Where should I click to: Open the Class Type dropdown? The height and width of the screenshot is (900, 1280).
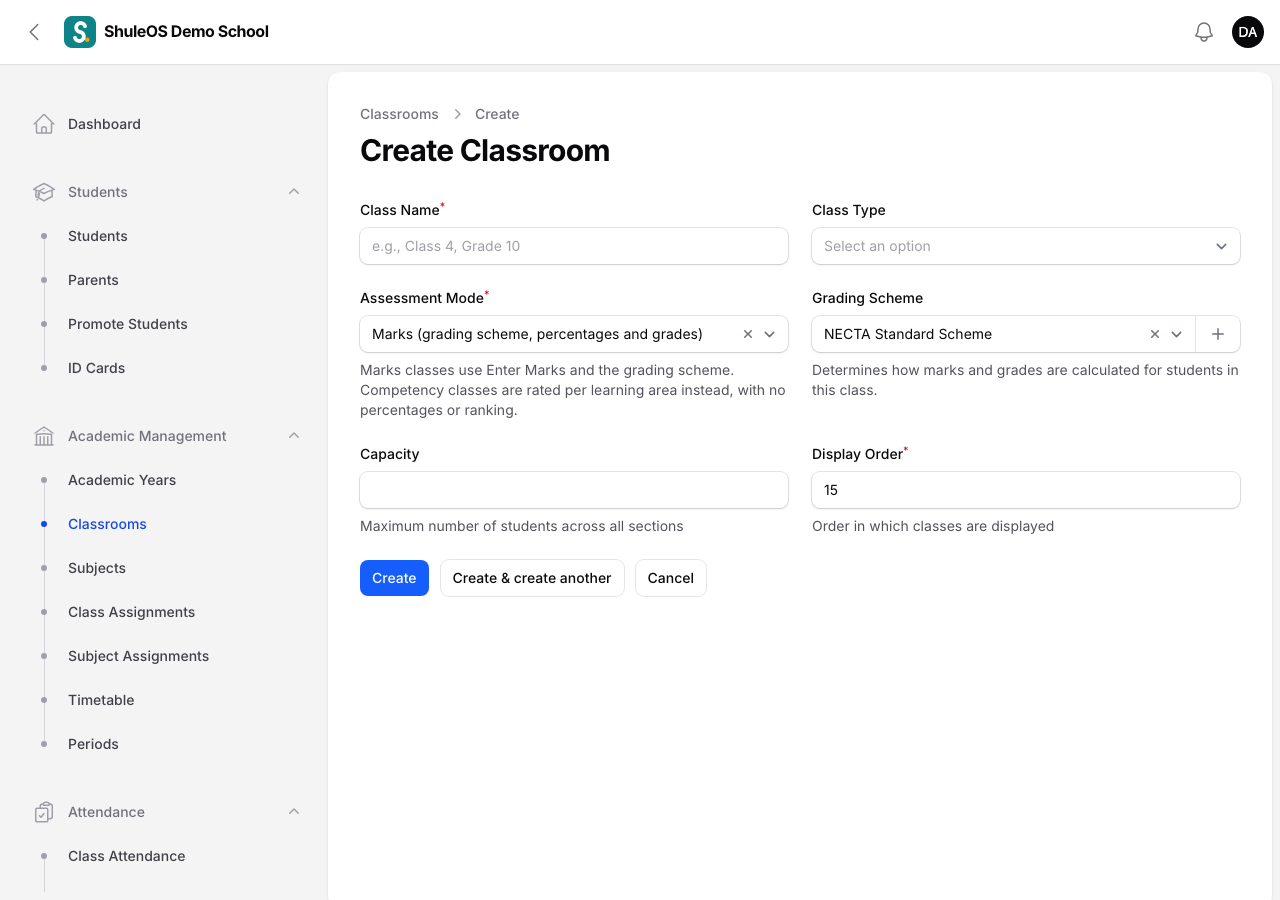point(1026,246)
